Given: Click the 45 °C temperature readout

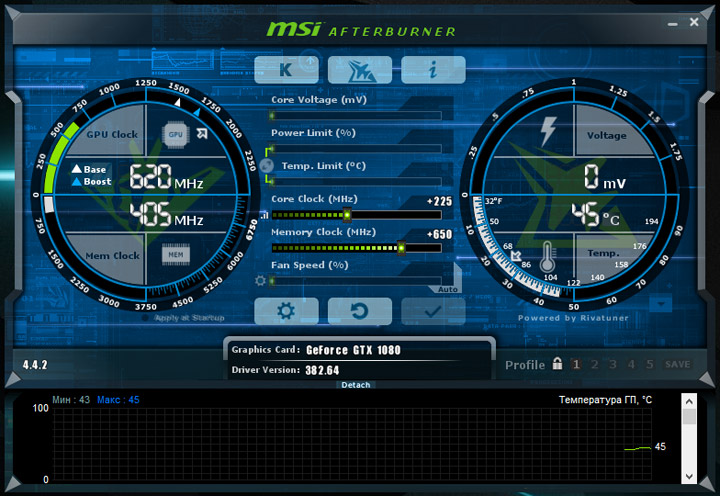Looking at the screenshot, I should click(x=596, y=214).
